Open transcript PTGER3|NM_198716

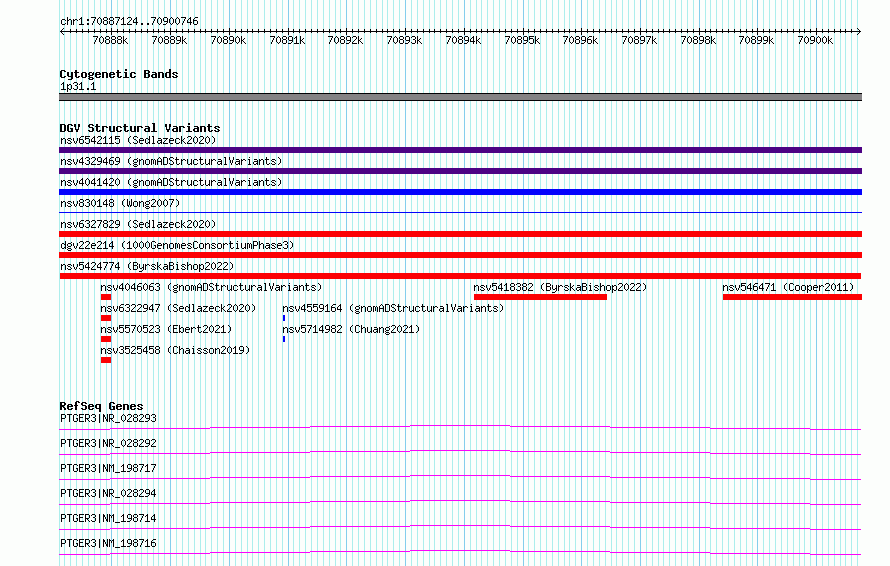pos(108,543)
